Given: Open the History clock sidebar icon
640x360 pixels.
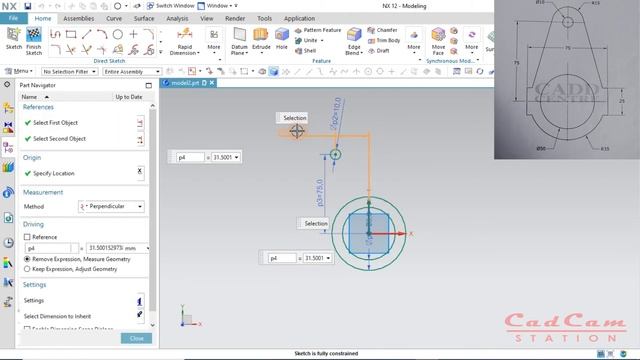Looking at the screenshot, I should [8, 242].
